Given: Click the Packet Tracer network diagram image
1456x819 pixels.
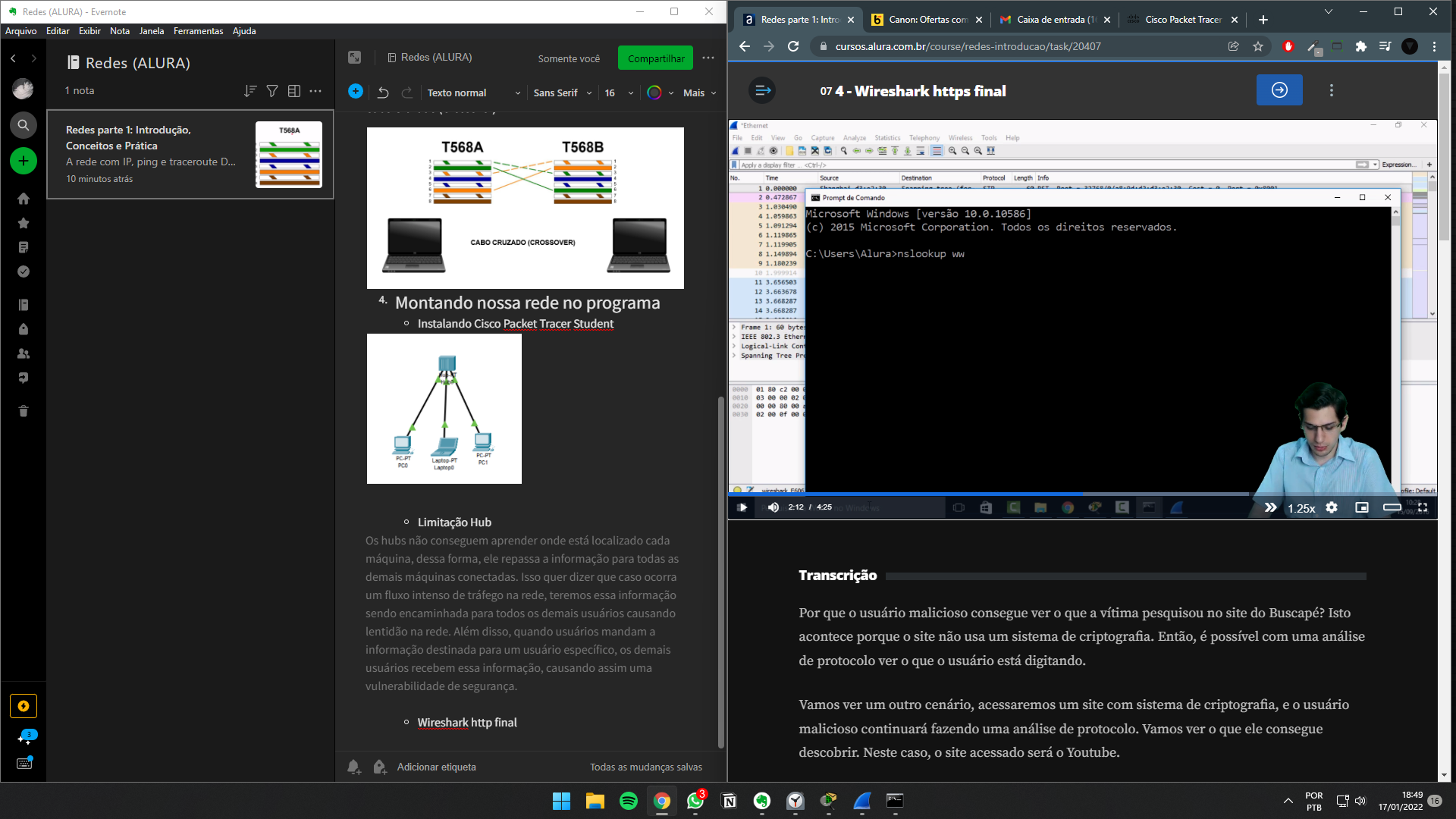Looking at the screenshot, I should (444, 409).
